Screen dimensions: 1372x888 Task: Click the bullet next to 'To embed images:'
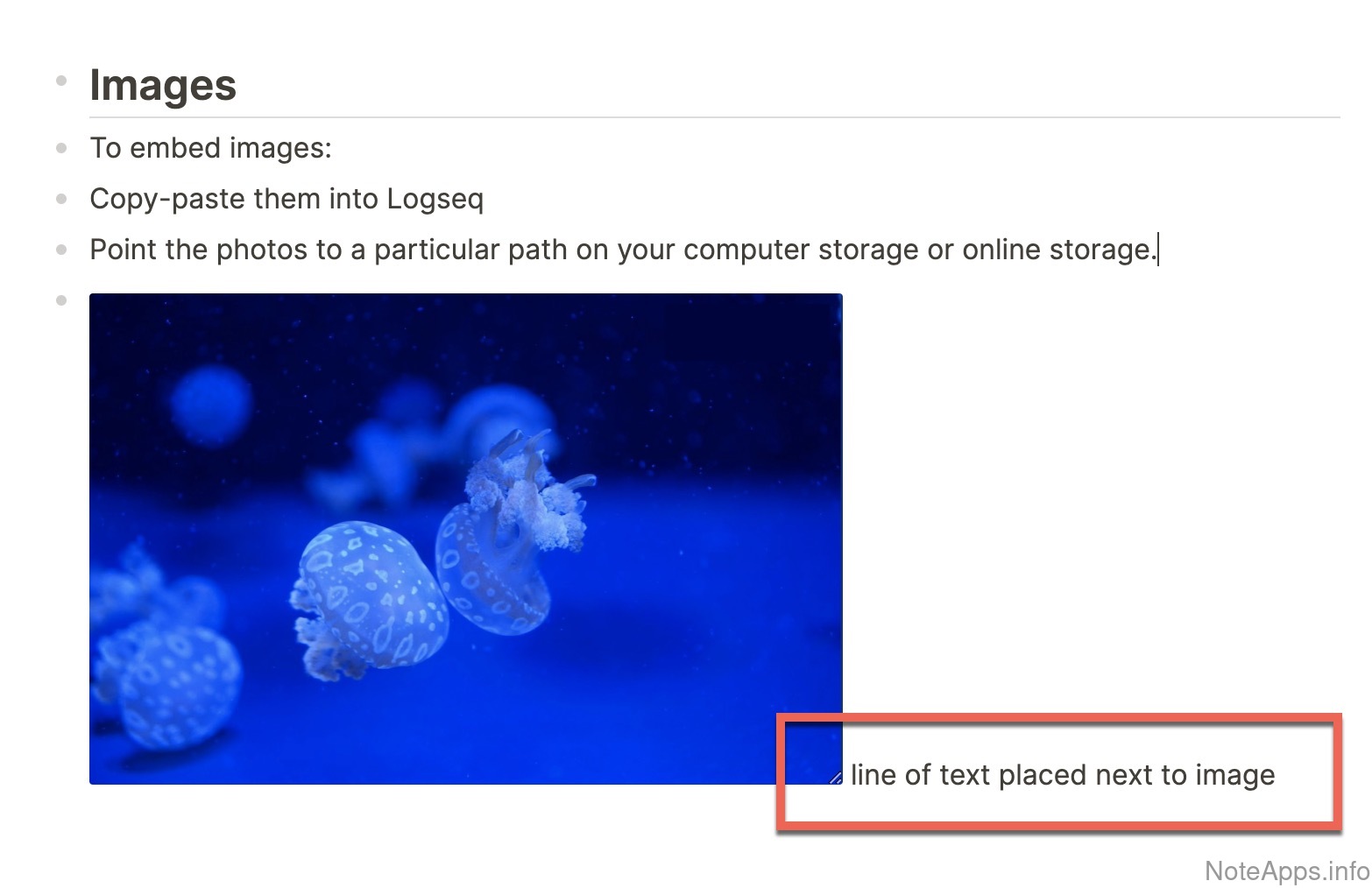coord(61,148)
